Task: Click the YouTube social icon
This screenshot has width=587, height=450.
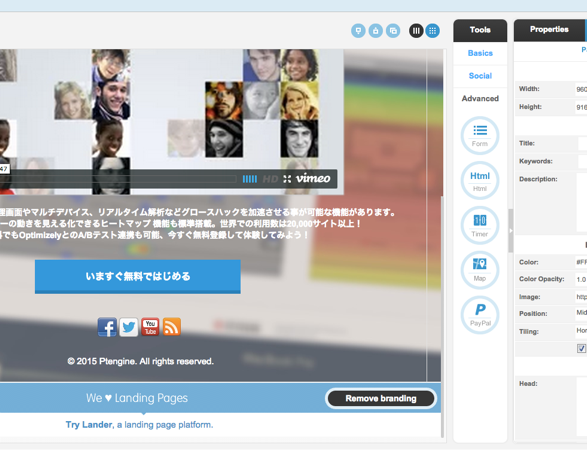Action: coord(150,327)
